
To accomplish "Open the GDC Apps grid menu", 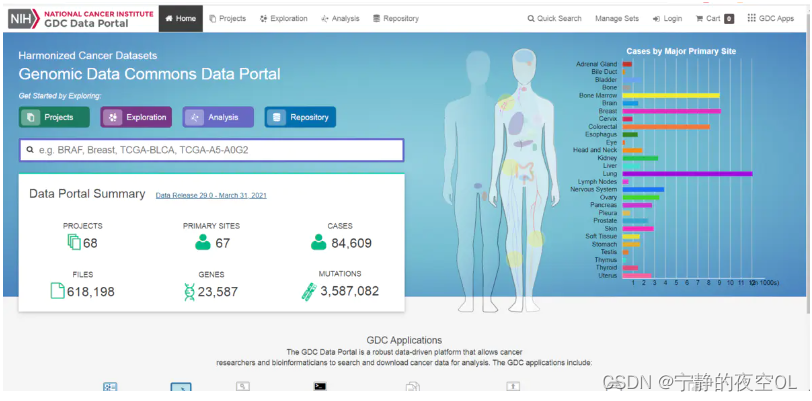I will click(771, 19).
